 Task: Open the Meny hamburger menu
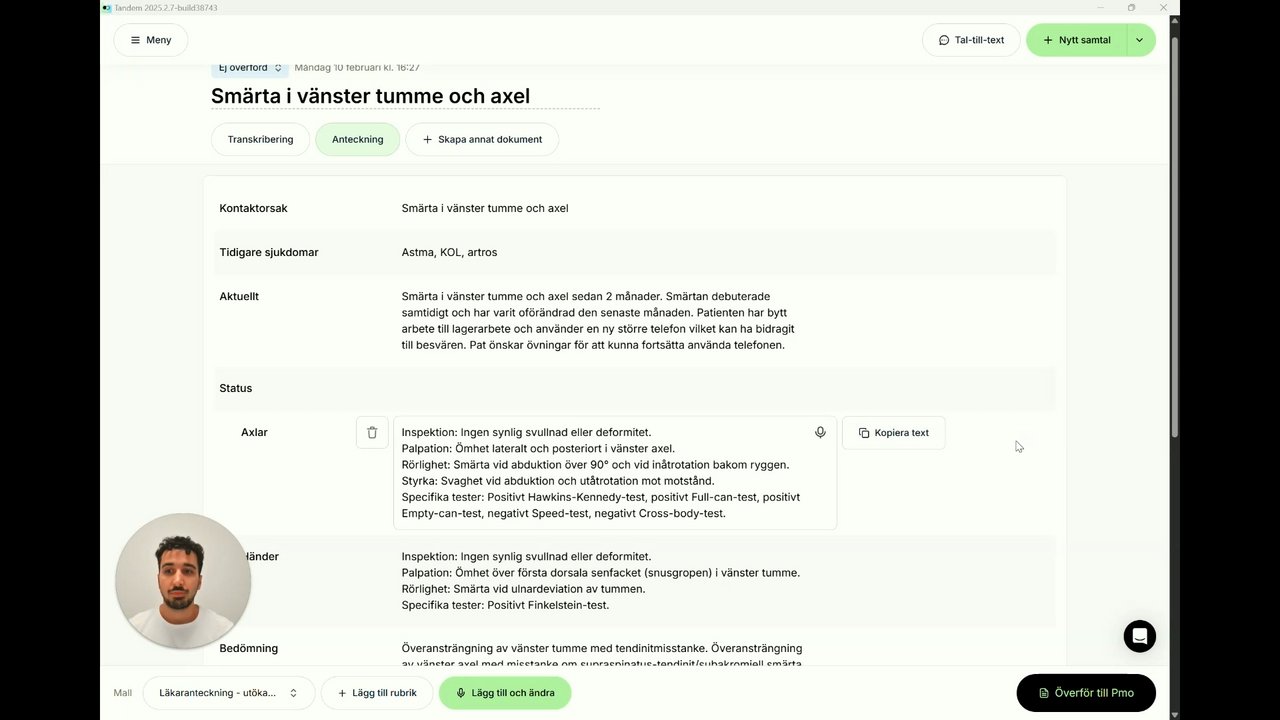(x=151, y=40)
